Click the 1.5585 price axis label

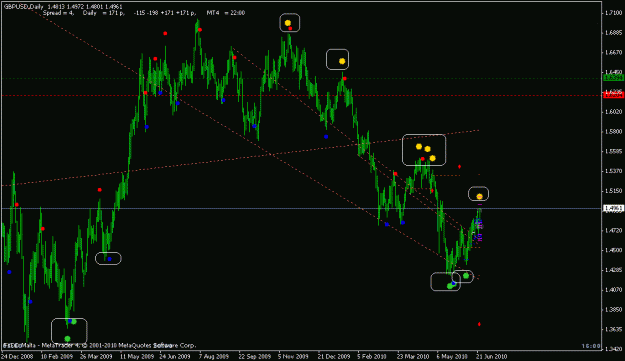pyautogui.click(x=613, y=151)
